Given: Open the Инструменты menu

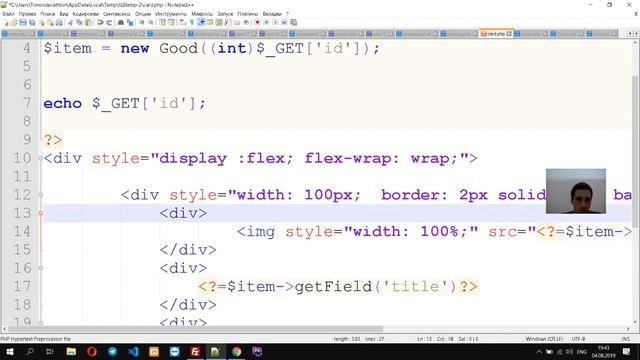Looking at the screenshot, I should coord(171,14).
